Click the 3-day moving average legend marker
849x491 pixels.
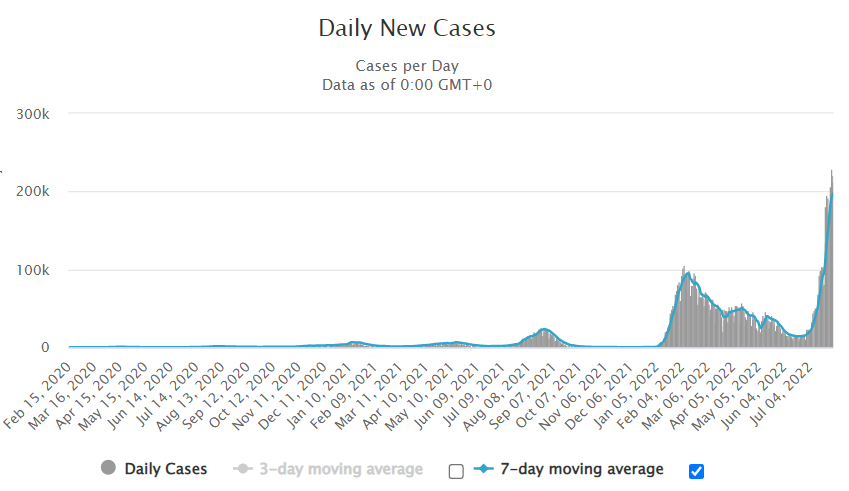coord(242,468)
